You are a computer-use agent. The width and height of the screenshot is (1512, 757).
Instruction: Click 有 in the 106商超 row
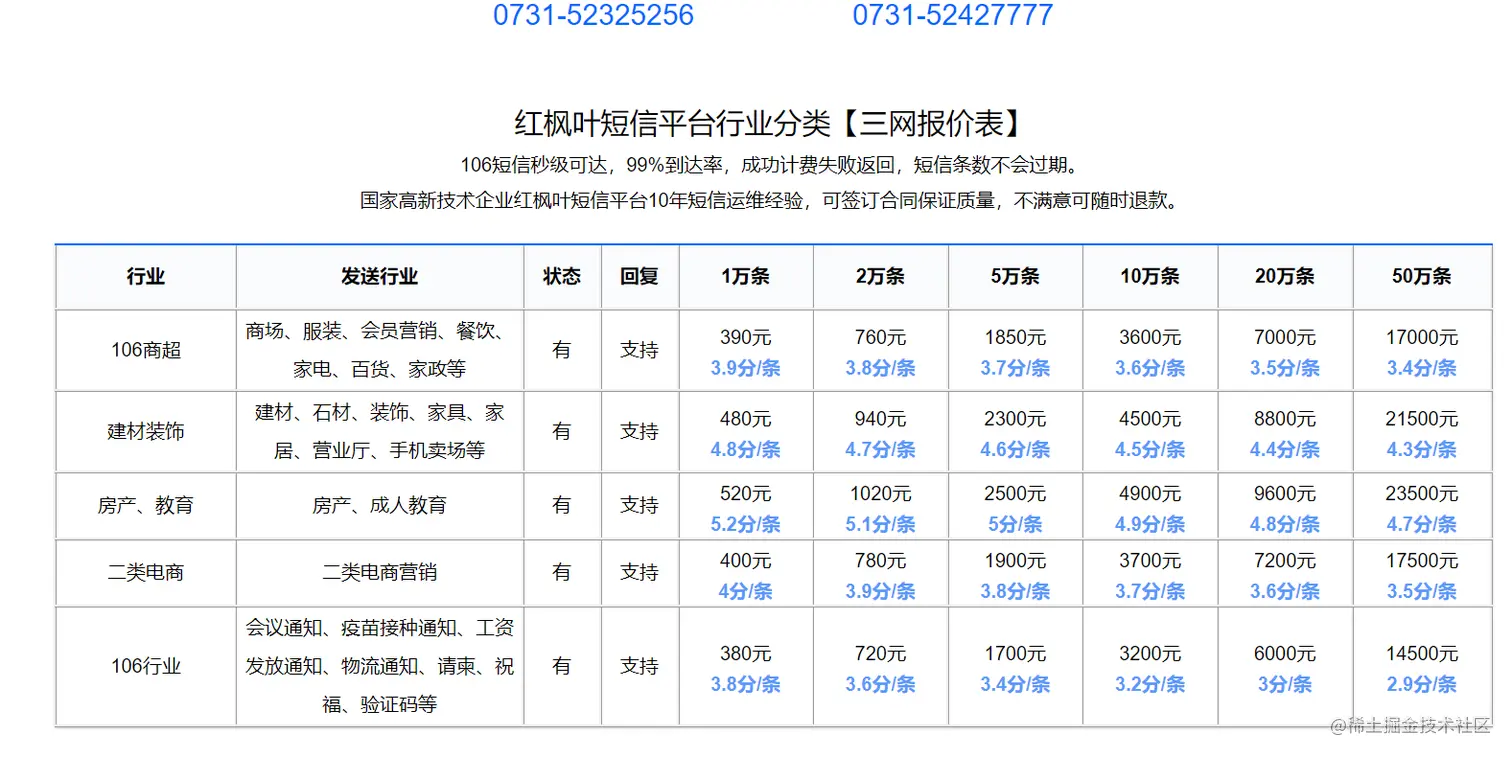(562, 350)
